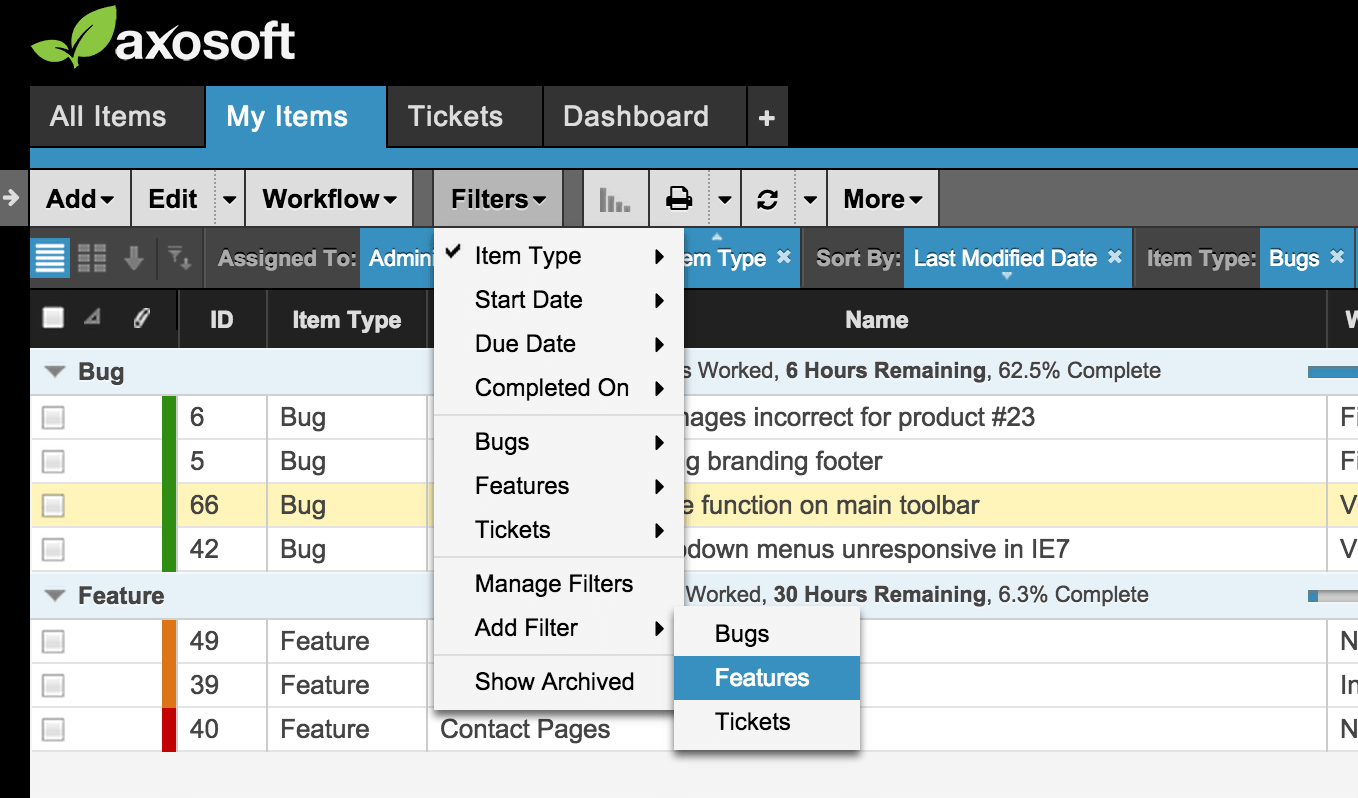
Task: Open the dropdown arrow next to Edit
Action: click(230, 199)
